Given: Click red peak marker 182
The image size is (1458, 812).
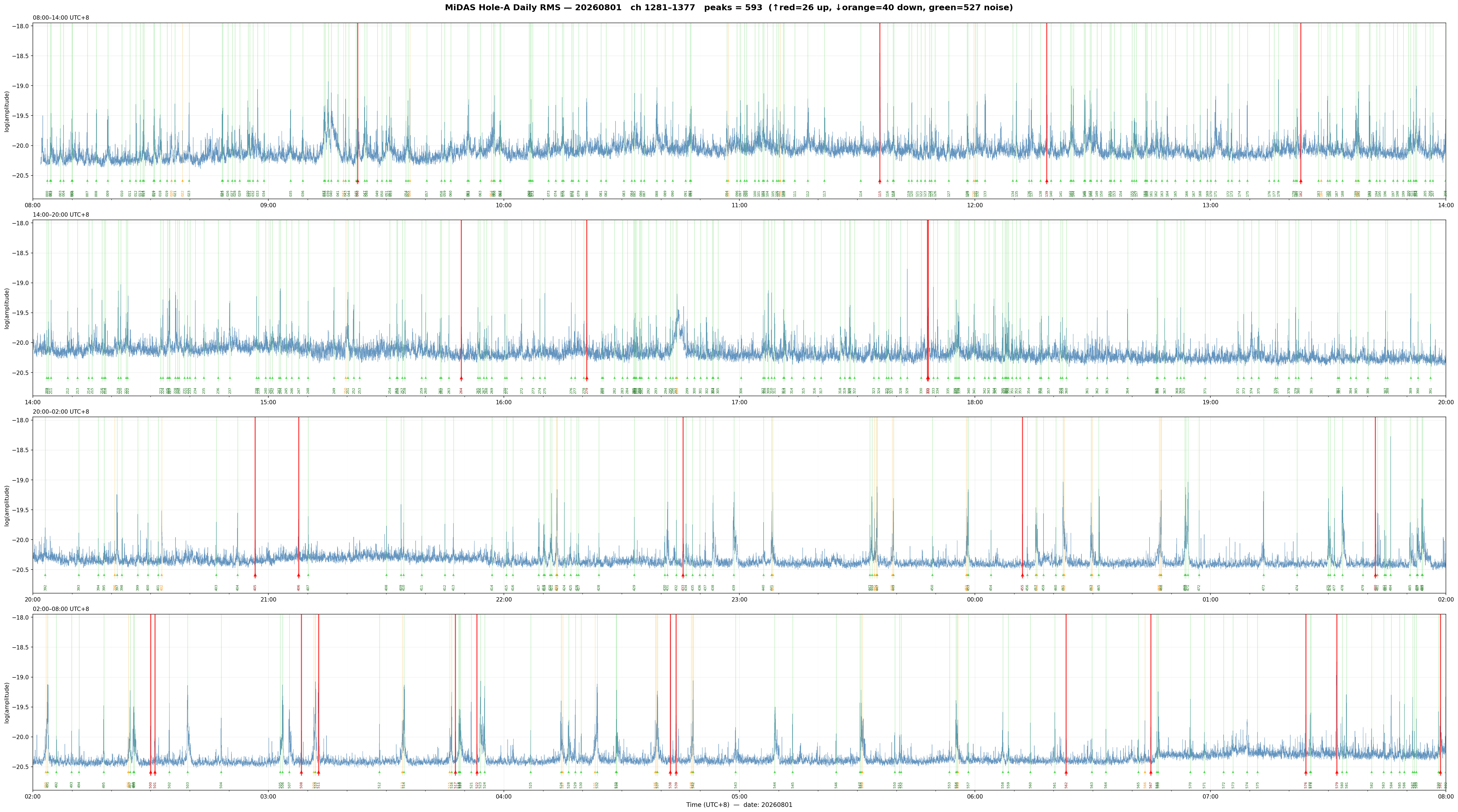Looking at the screenshot, I should point(1301,181).
